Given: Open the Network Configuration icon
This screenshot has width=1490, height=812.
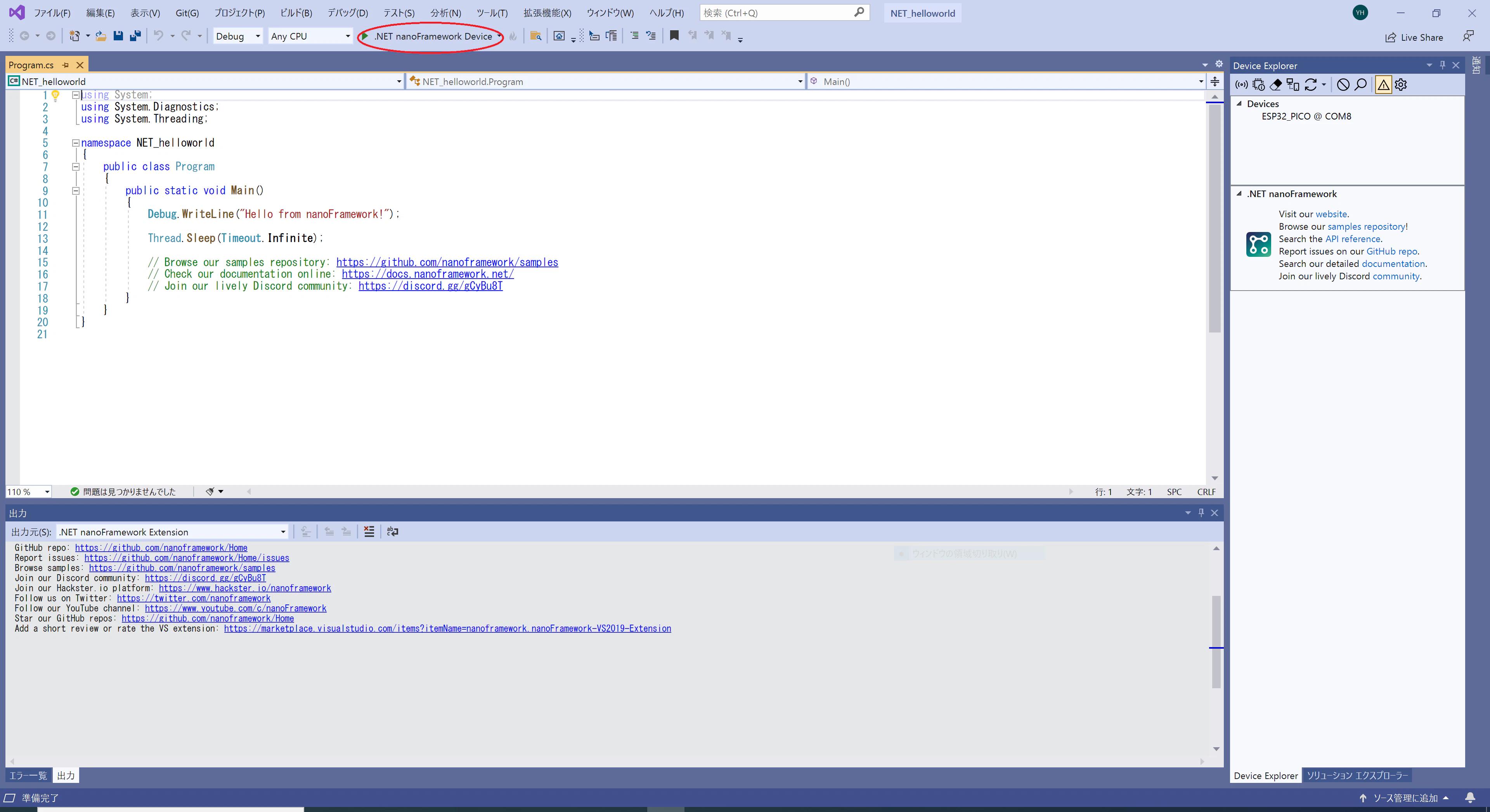Looking at the screenshot, I should [x=1293, y=85].
